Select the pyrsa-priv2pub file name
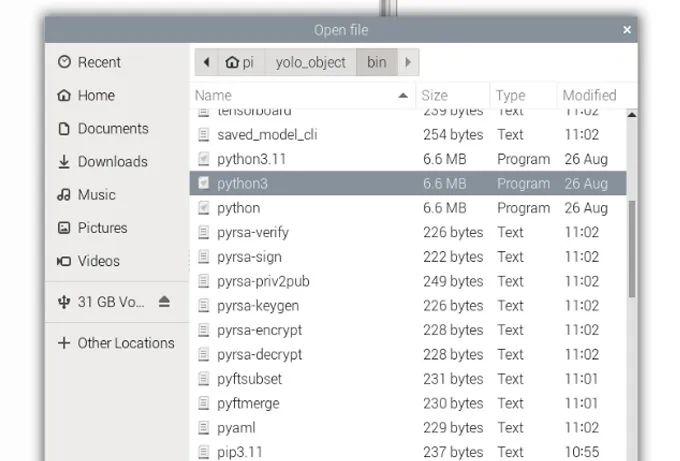Image resolution: width=680 pixels, height=461 pixels. tap(263, 281)
